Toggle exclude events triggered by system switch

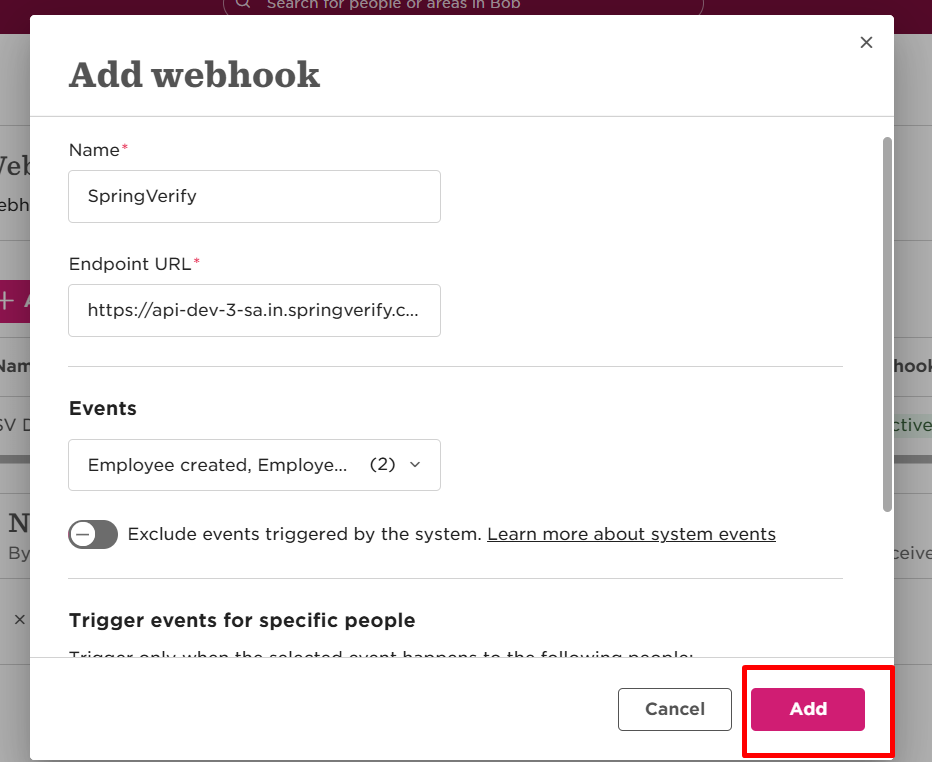click(x=93, y=534)
